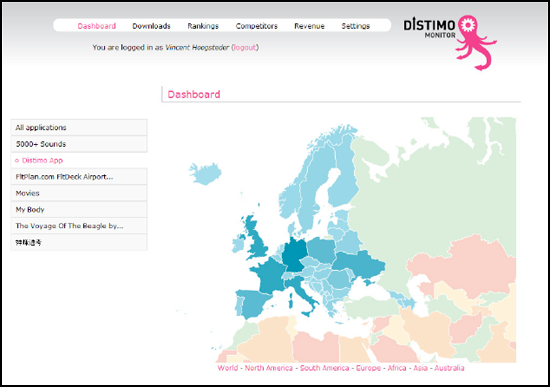Select the Movies application

click(79, 193)
